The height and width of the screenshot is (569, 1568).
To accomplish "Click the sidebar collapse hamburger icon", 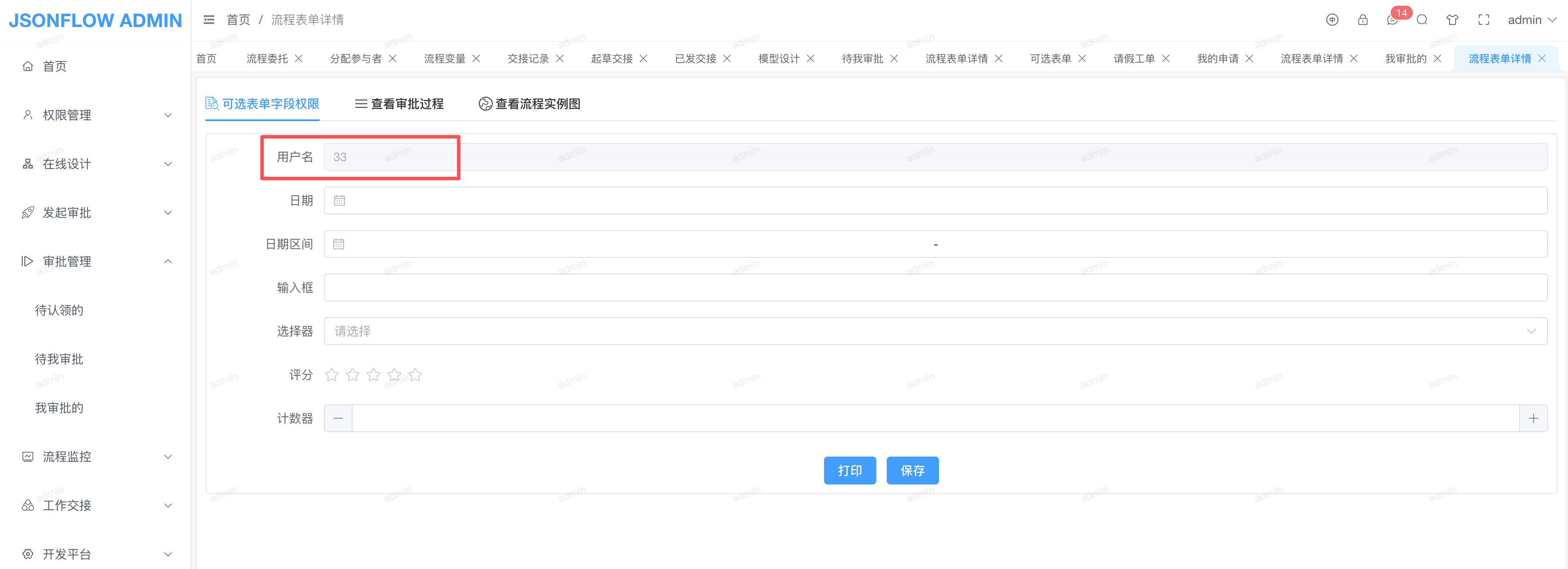I will pyautogui.click(x=209, y=20).
